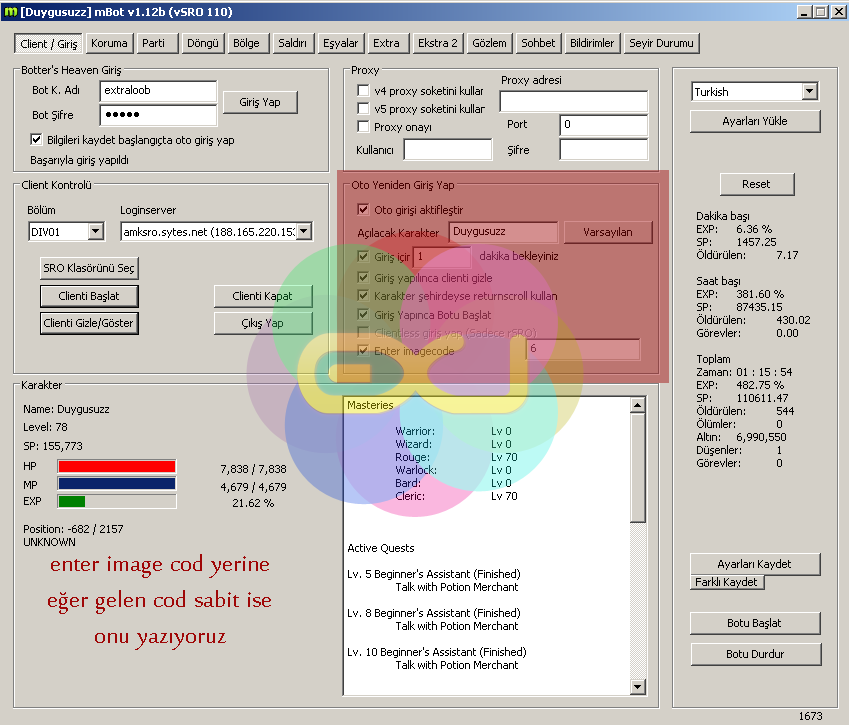
Task: Click the mBot title bar icon
Action: tap(10, 11)
